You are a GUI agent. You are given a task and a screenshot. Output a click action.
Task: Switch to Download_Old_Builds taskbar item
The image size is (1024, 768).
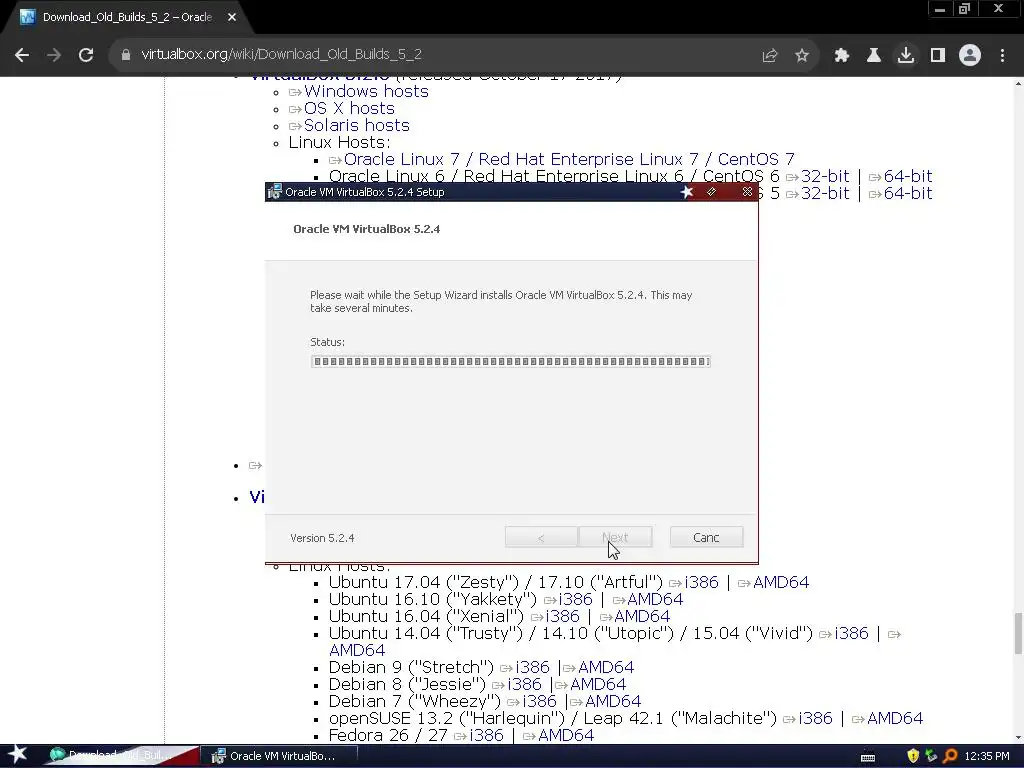121,756
